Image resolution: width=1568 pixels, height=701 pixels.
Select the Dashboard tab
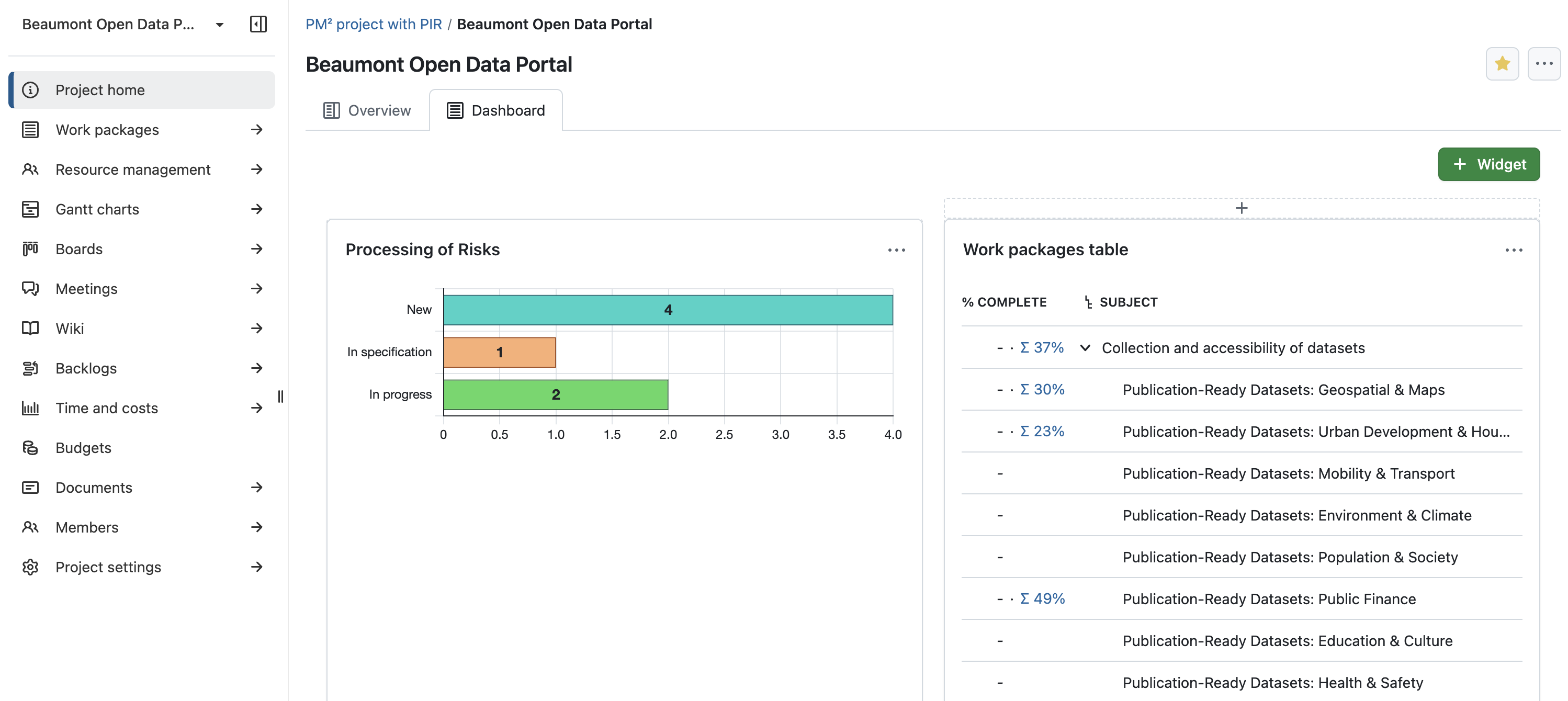click(x=495, y=111)
